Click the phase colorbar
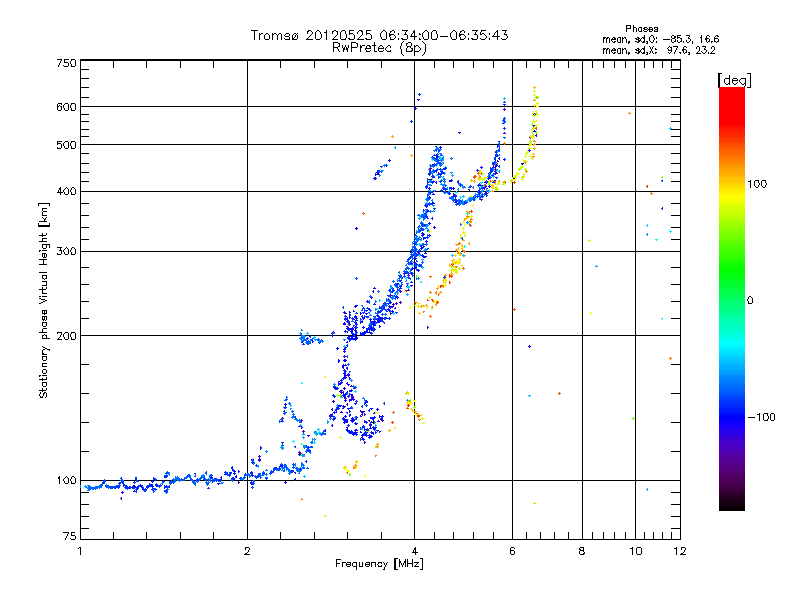The image size is (800, 600). point(732,298)
